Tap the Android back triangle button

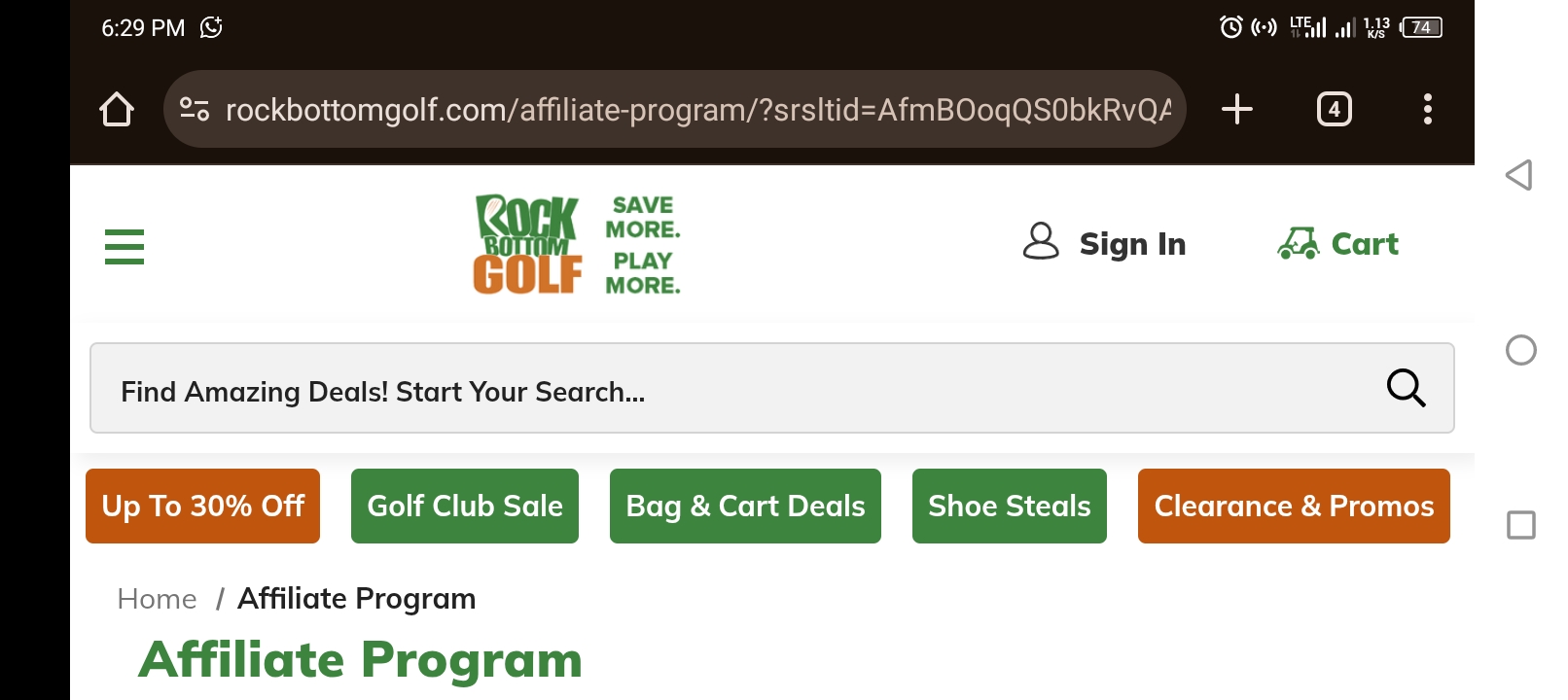[1519, 175]
